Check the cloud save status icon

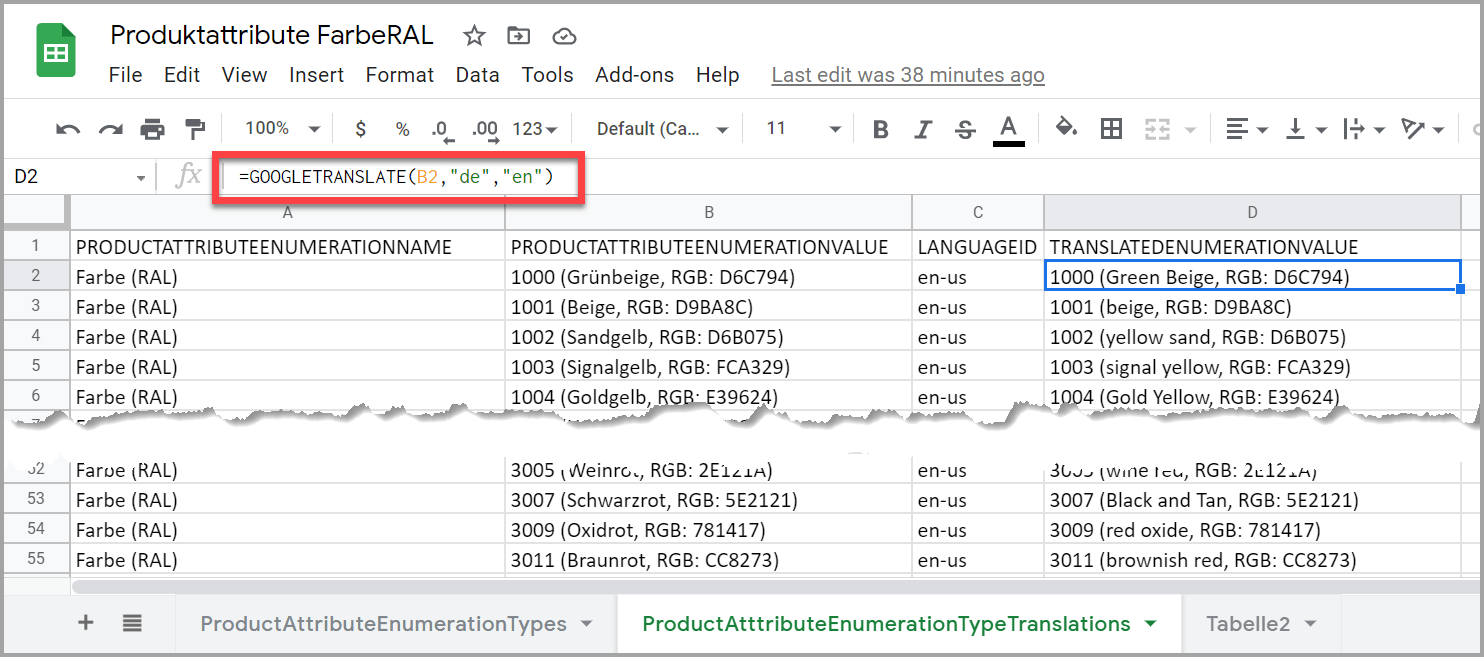(x=565, y=36)
